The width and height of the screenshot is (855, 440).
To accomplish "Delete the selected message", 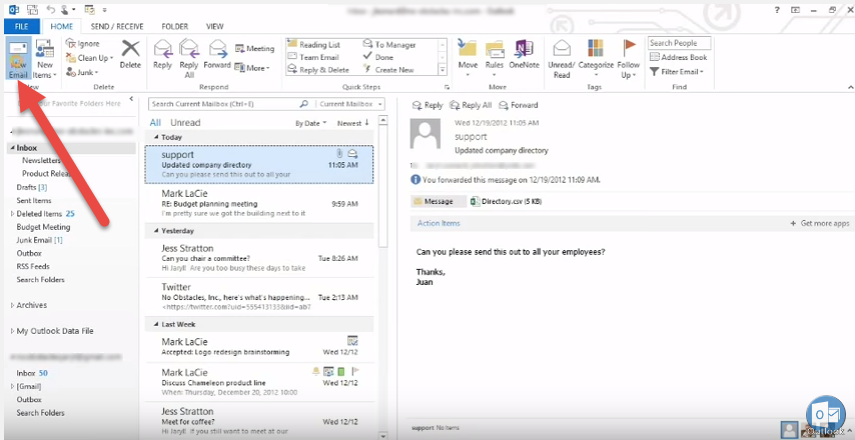I will coord(130,53).
